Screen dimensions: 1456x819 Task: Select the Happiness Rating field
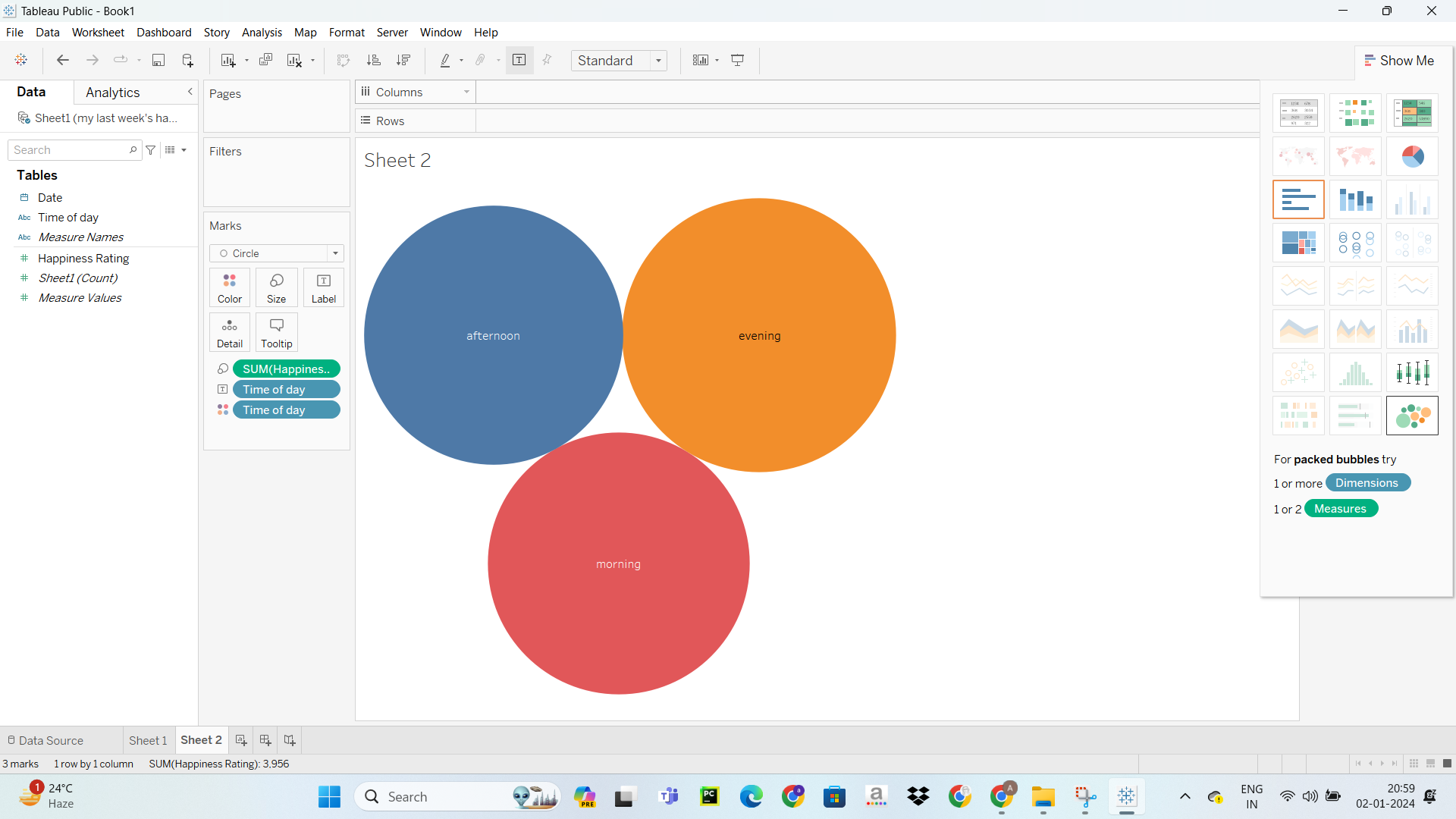coord(83,259)
